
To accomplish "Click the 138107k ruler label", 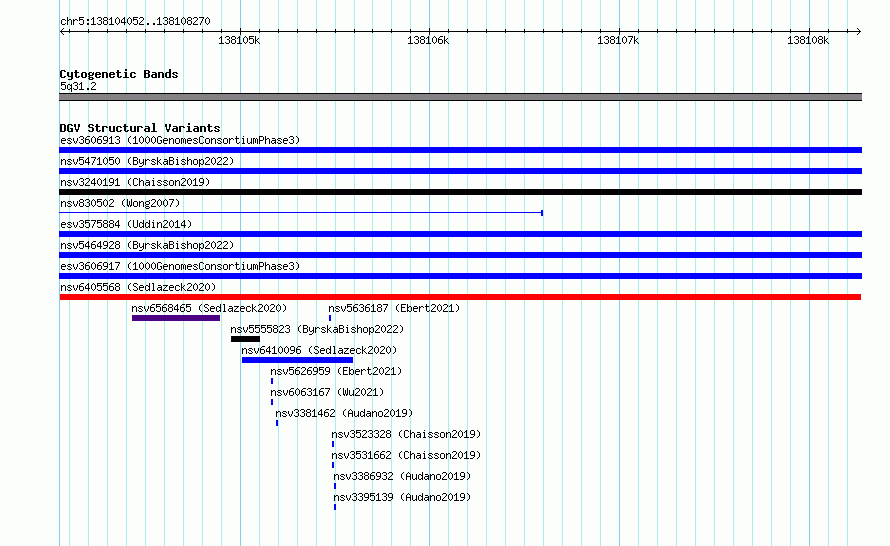I will [618, 40].
